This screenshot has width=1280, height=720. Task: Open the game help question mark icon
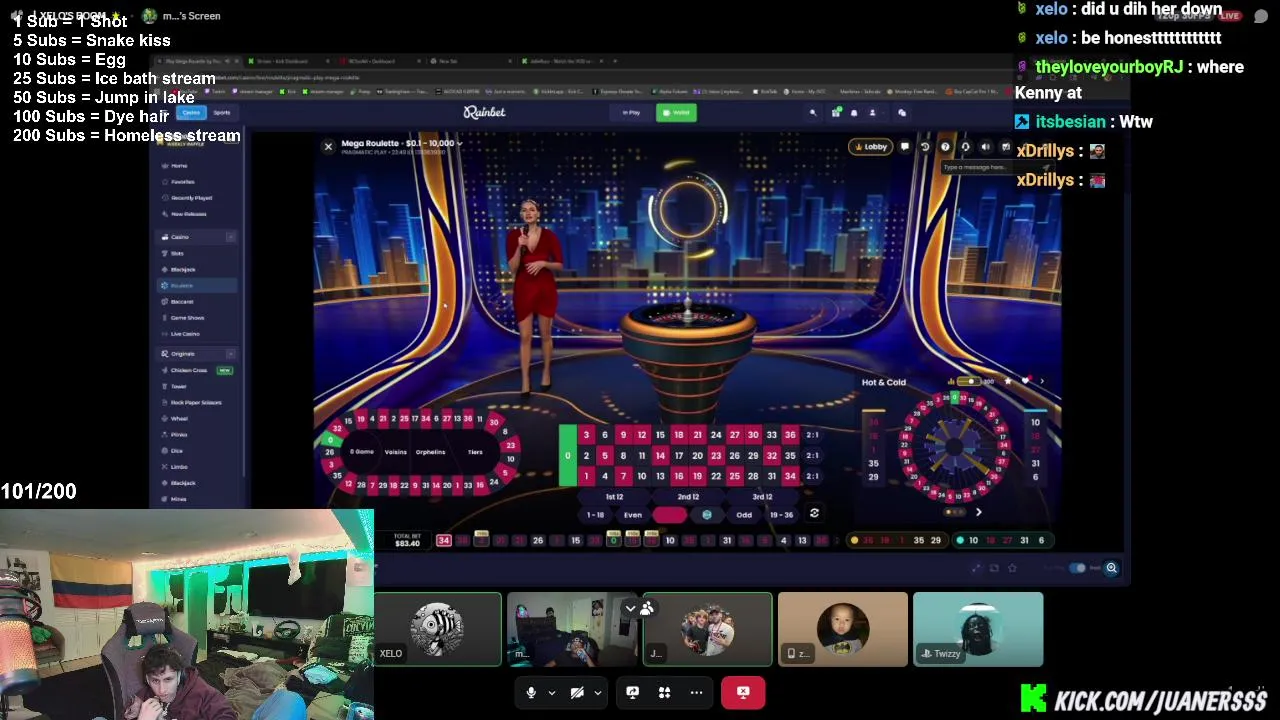click(x=945, y=147)
